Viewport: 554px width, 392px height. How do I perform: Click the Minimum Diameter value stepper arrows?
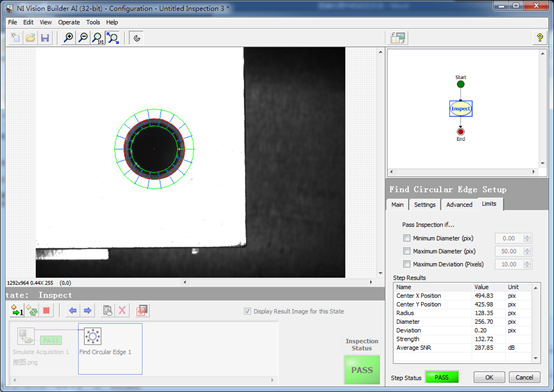pos(527,239)
